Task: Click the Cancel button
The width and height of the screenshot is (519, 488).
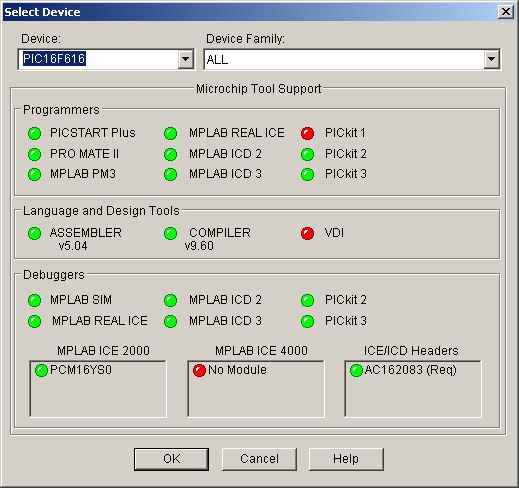Action: pyautogui.click(x=259, y=459)
